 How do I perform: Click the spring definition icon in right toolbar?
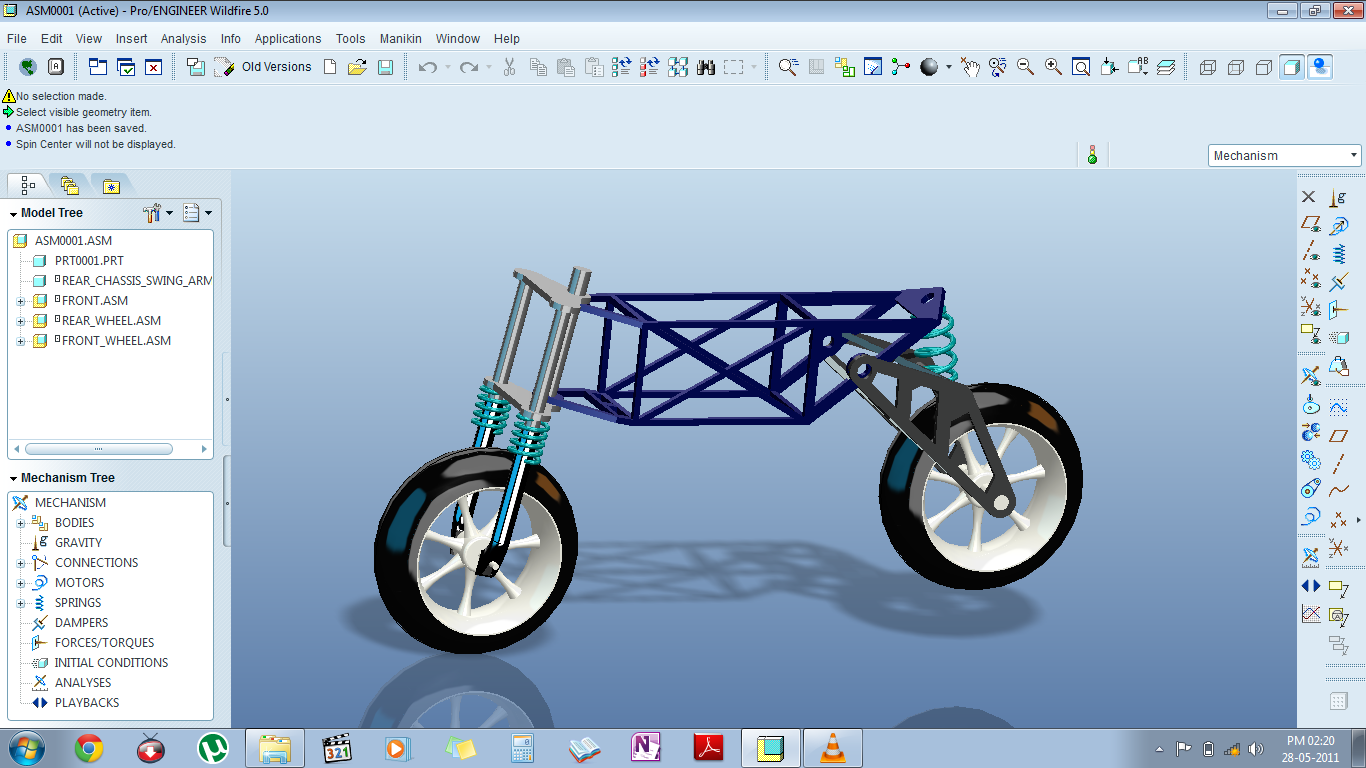click(x=1338, y=254)
